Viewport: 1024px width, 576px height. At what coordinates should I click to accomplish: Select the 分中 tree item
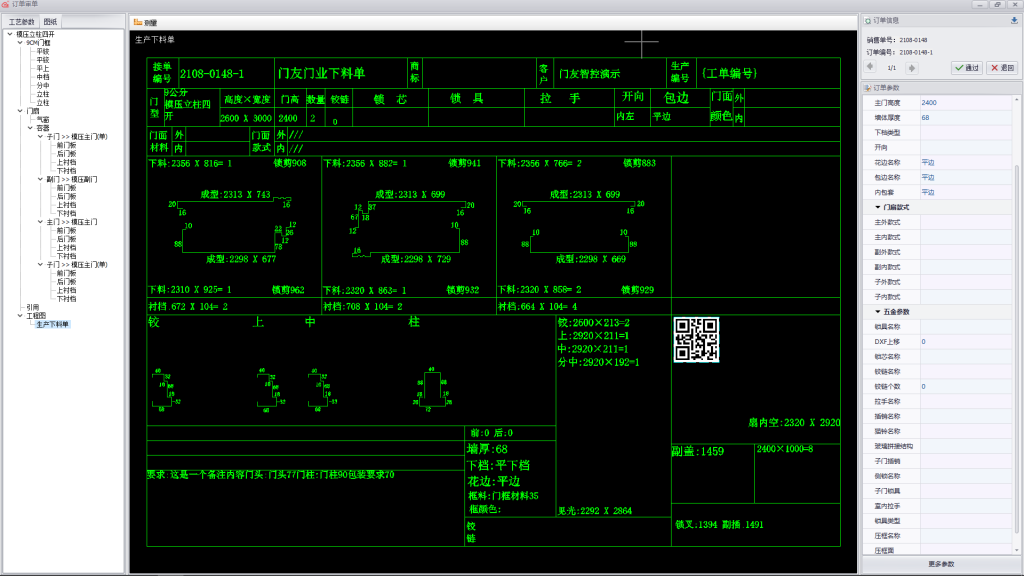click(x=42, y=86)
